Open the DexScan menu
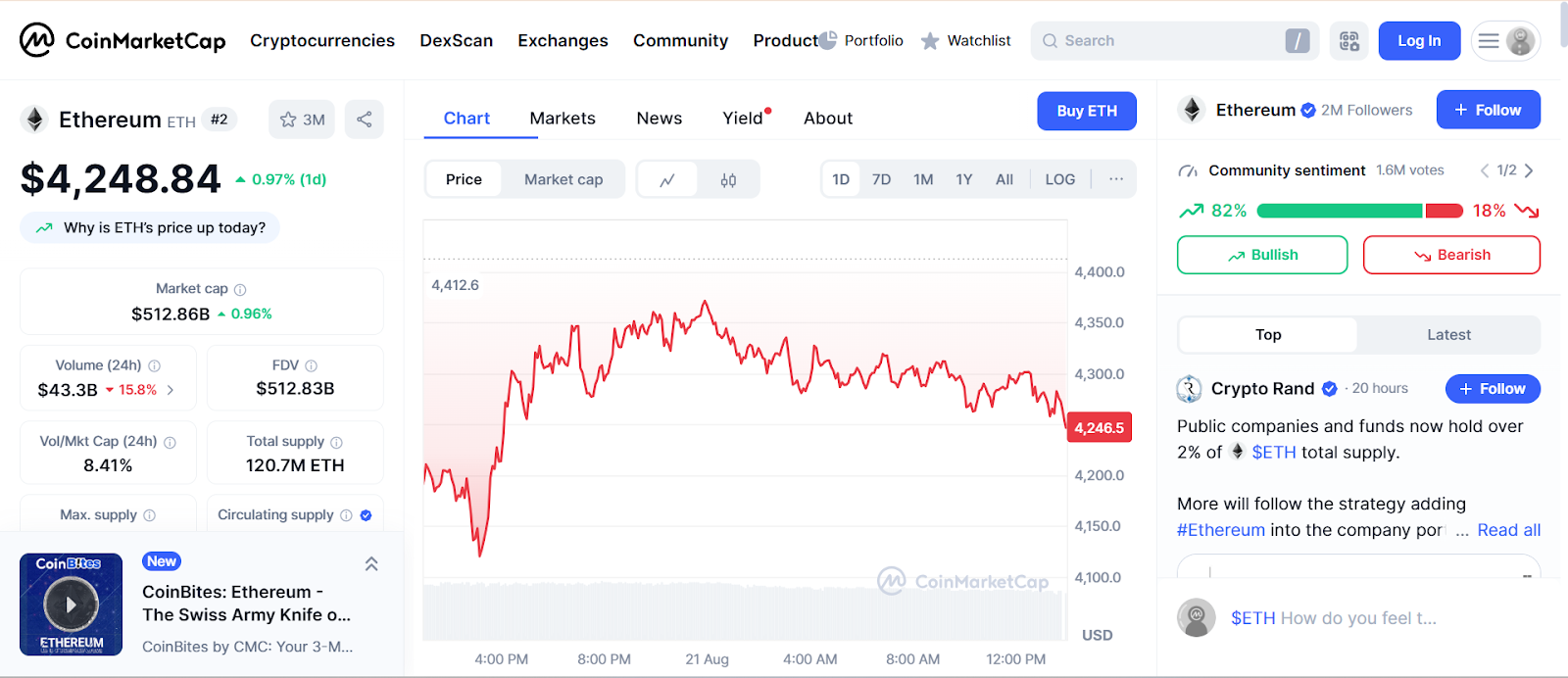This screenshot has width=1568, height=678. coord(457,40)
